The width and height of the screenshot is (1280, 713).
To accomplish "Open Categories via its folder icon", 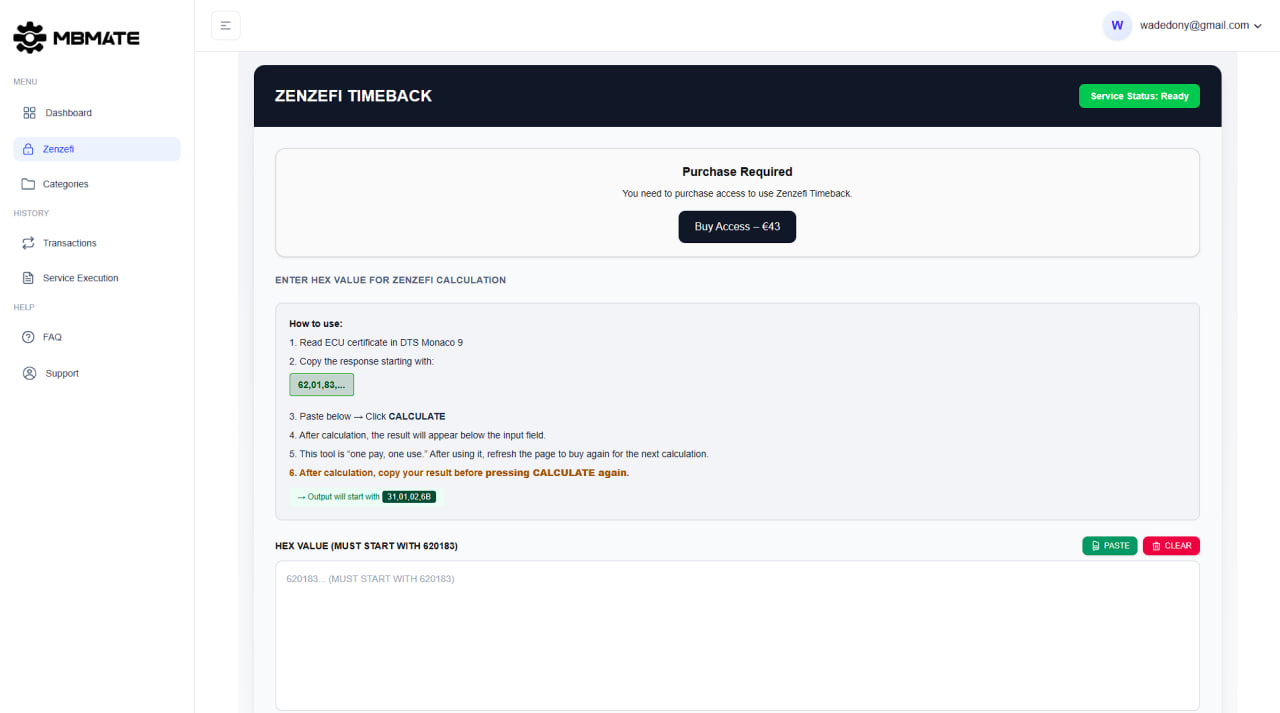I will pyautogui.click(x=28, y=183).
